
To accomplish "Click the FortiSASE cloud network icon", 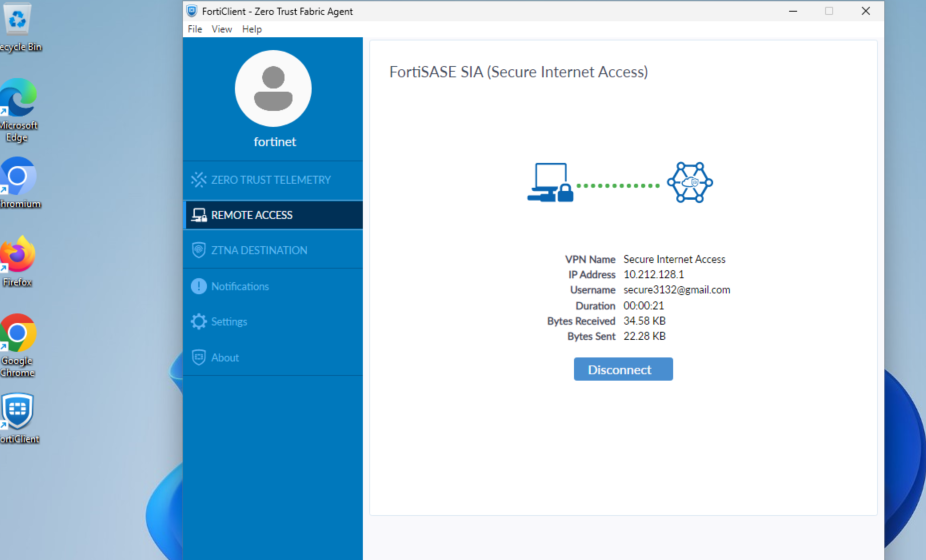I will coord(690,183).
